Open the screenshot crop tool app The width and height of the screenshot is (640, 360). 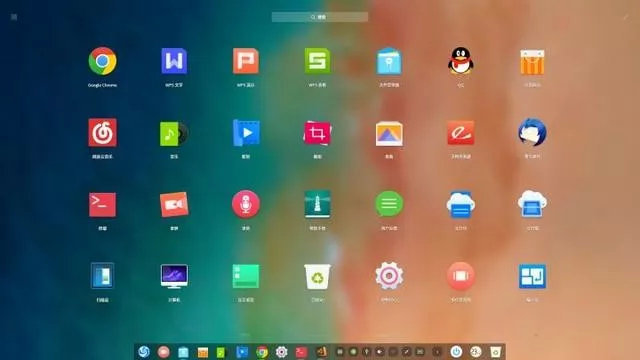pyautogui.click(x=318, y=133)
